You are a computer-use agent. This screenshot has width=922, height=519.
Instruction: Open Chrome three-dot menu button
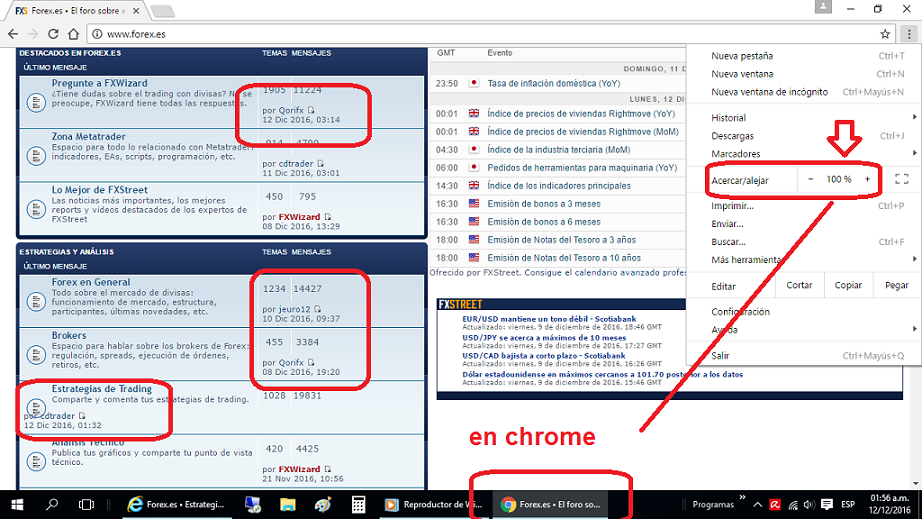(x=907, y=34)
